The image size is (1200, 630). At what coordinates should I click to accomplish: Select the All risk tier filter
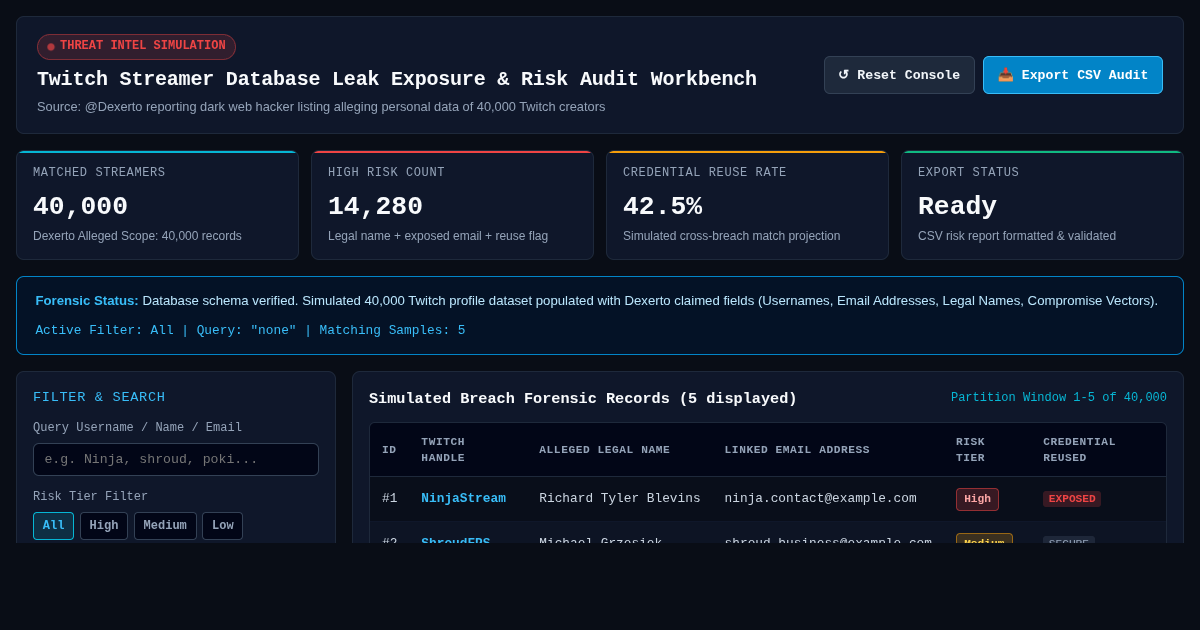click(x=53, y=526)
